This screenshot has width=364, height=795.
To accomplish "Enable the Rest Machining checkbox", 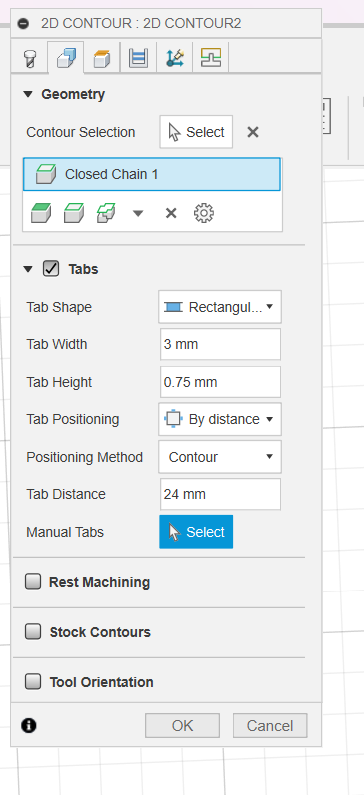I will pyautogui.click(x=33, y=581).
